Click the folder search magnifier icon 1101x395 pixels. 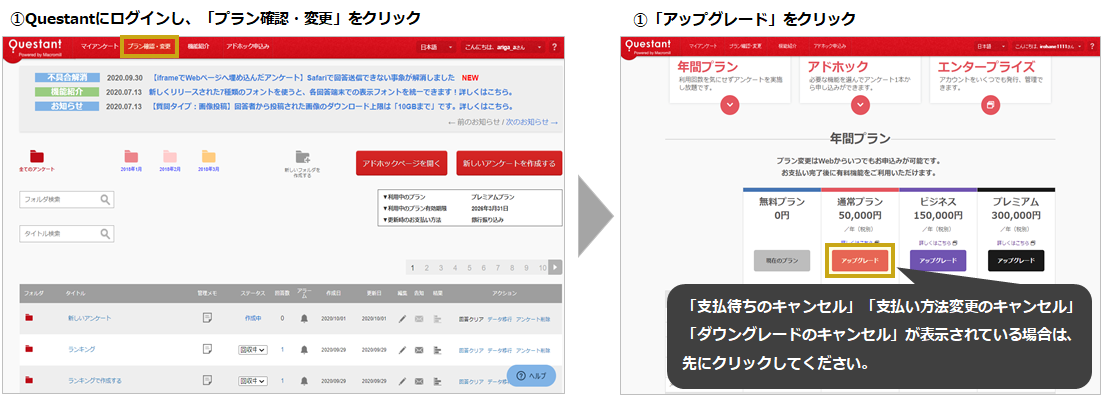[x=105, y=199]
